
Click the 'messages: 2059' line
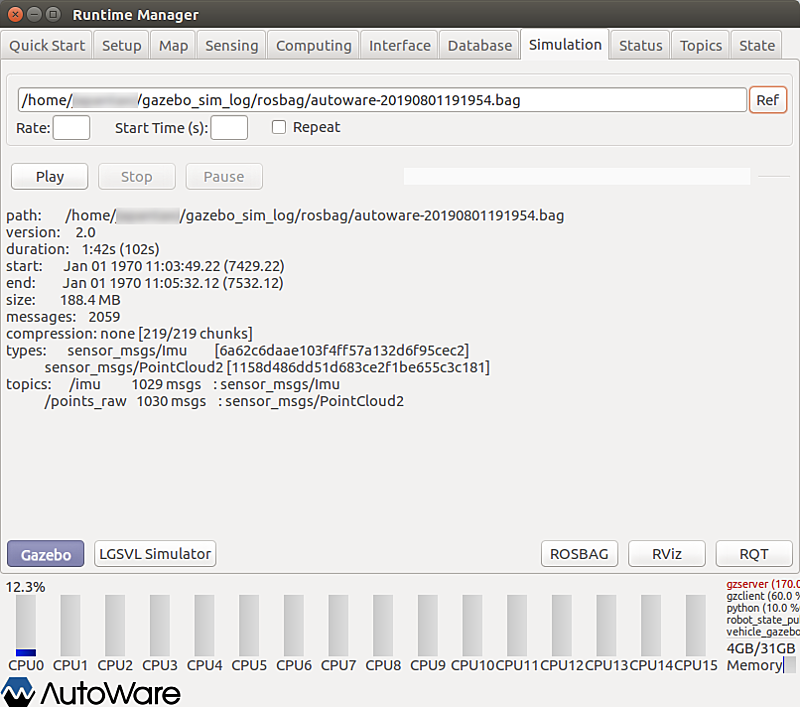tap(63, 317)
